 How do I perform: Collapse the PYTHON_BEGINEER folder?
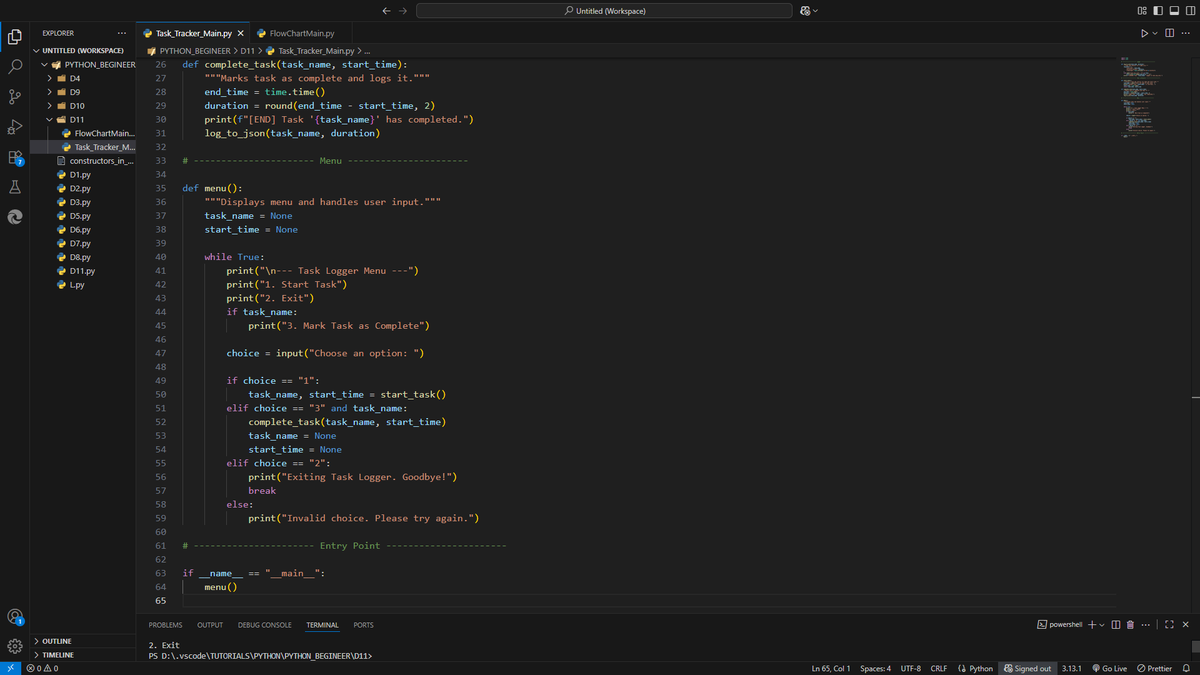pos(88,64)
